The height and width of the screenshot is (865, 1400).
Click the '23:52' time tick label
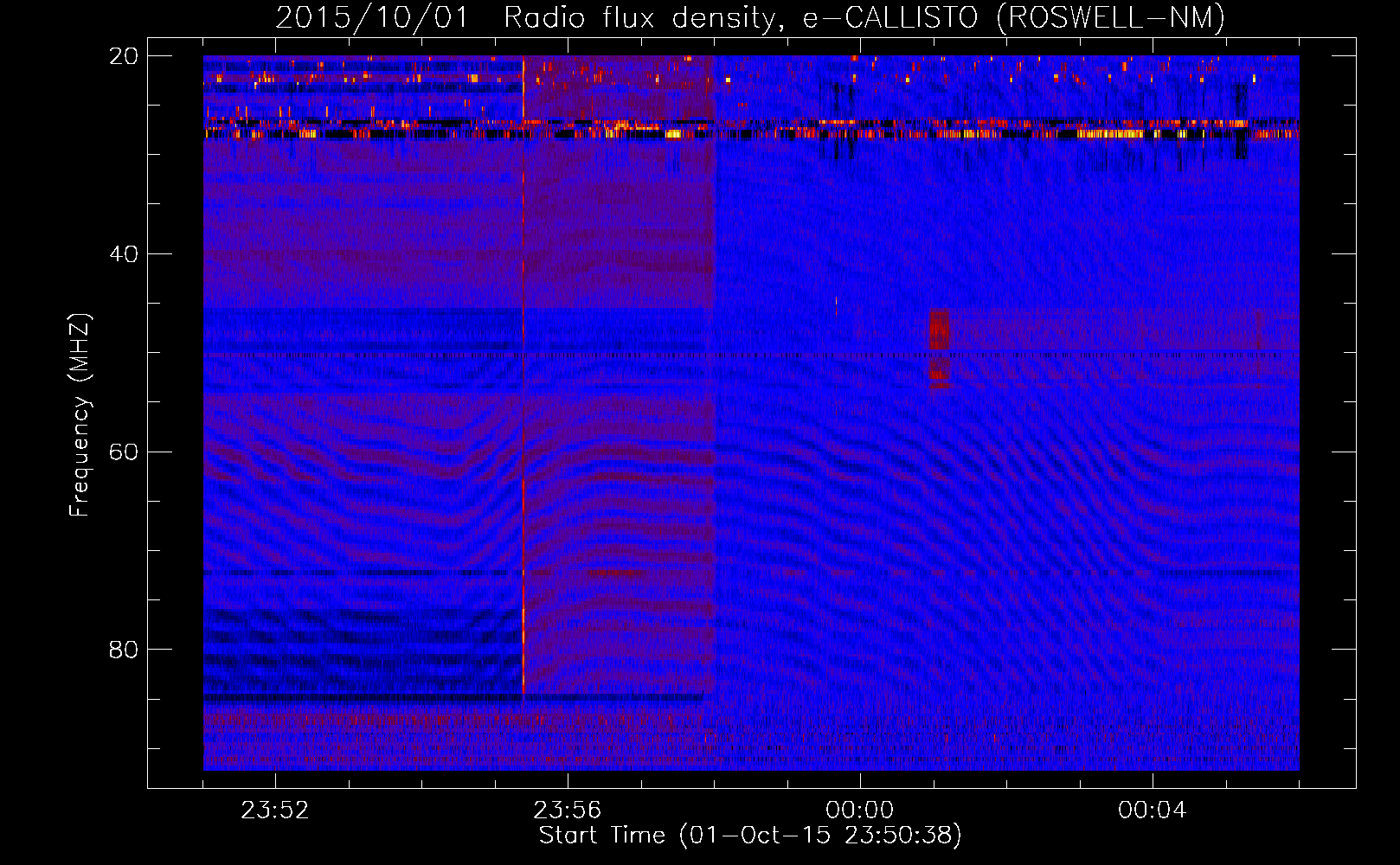click(275, 811)
